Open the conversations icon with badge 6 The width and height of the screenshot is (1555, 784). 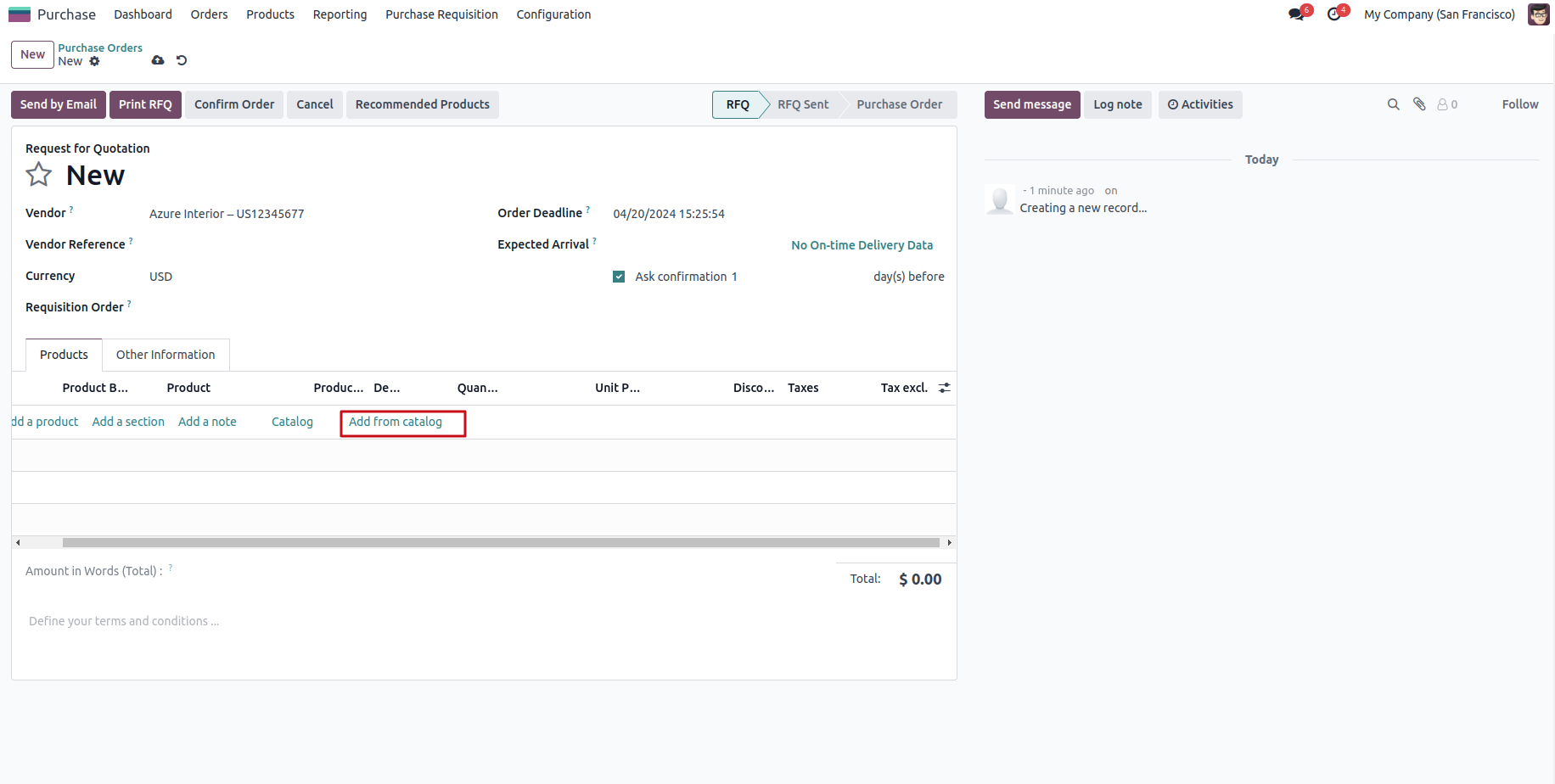click(x=1297, y=14)
